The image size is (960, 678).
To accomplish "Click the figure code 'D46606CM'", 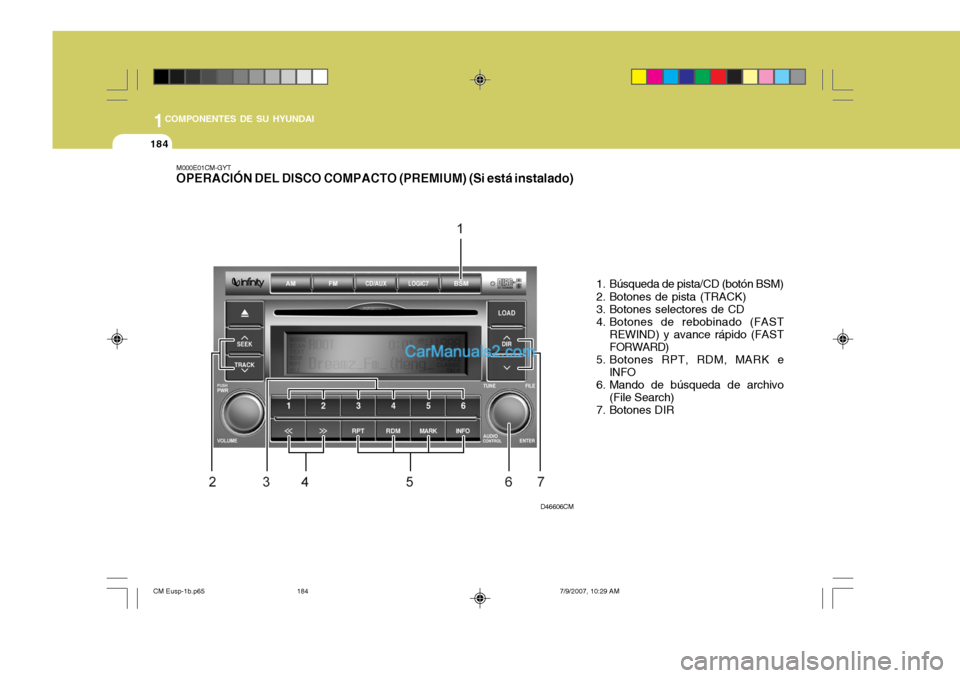I will 557,507.
